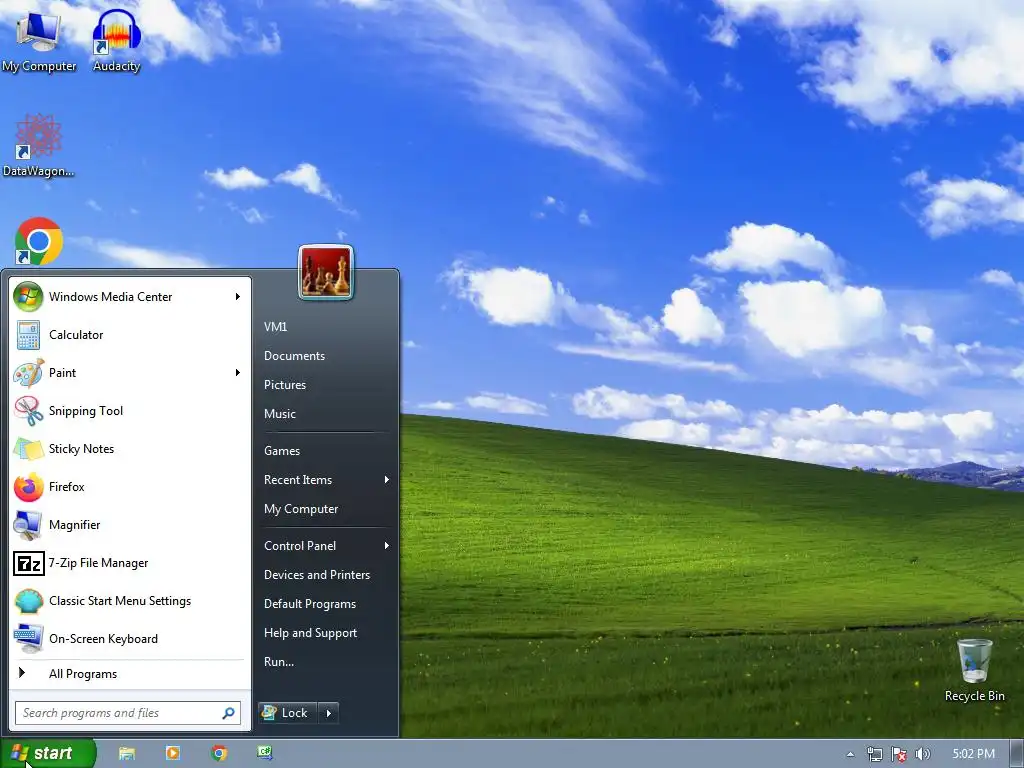Click the green taskbar icon next to Chrome
The image size is (1024, 768).
(x=264, y=753)
